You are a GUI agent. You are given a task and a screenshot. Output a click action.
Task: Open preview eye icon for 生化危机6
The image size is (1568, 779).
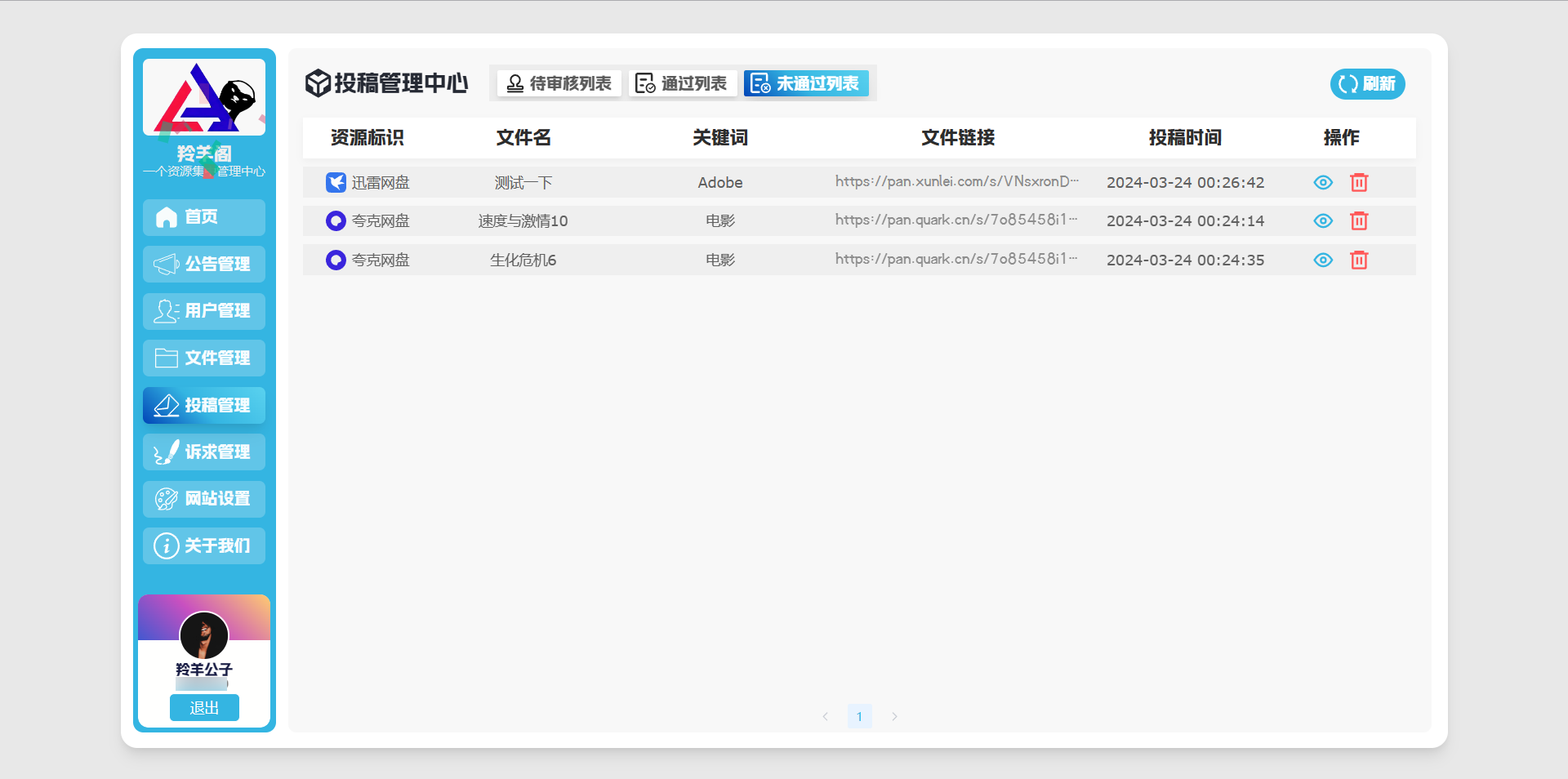[1323, 260]
